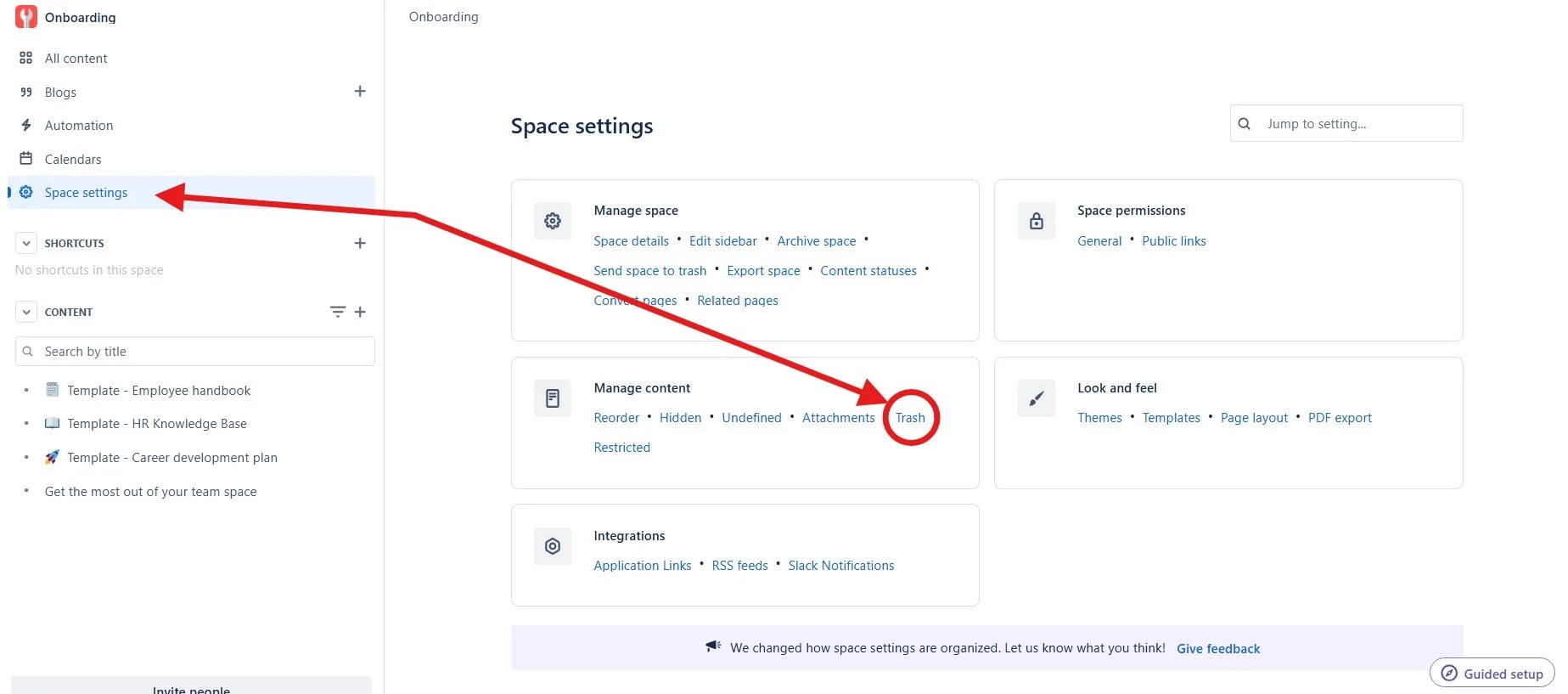Click the Guided setup compass icon
This screenshot has height=694, width=1568.
[x=1449, y=674]
